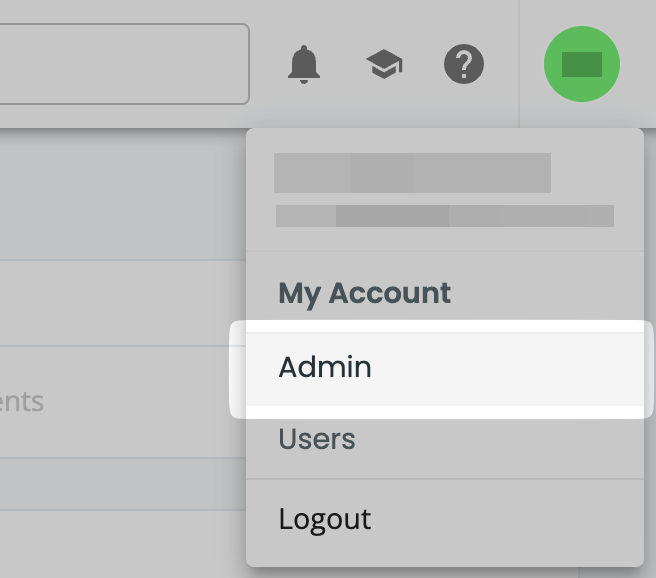Log out using the Logout entry
The width and height of the screenshot is (656, 578).
(325, 519)
